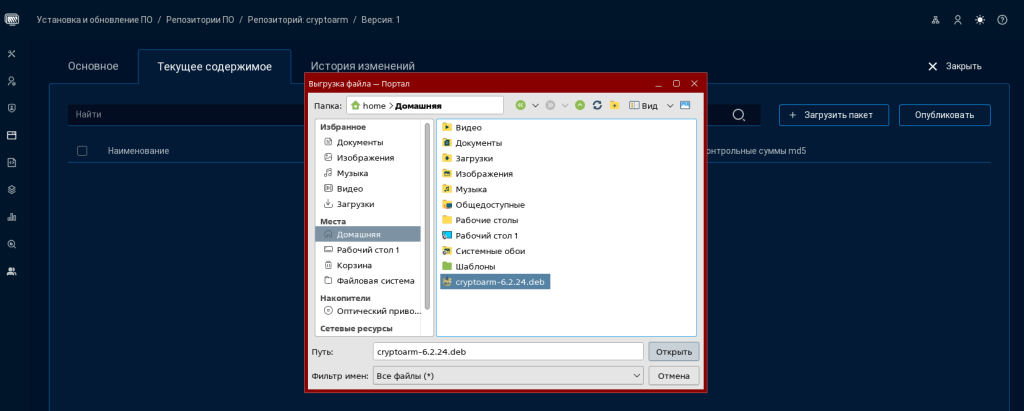Click the network hierarchy icon in header
Screen dimensions: 1024x411
(936, 20)
